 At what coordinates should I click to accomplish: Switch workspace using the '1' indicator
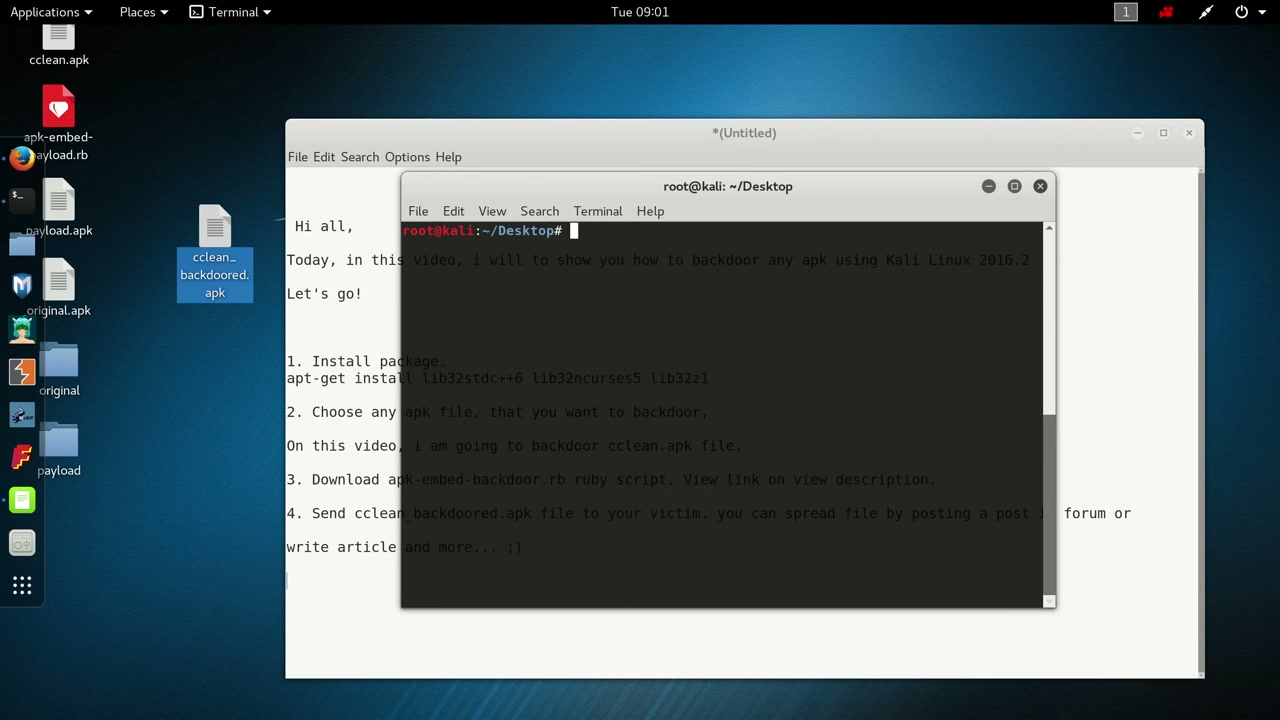pyautogui.click(x=1126, y=12)
